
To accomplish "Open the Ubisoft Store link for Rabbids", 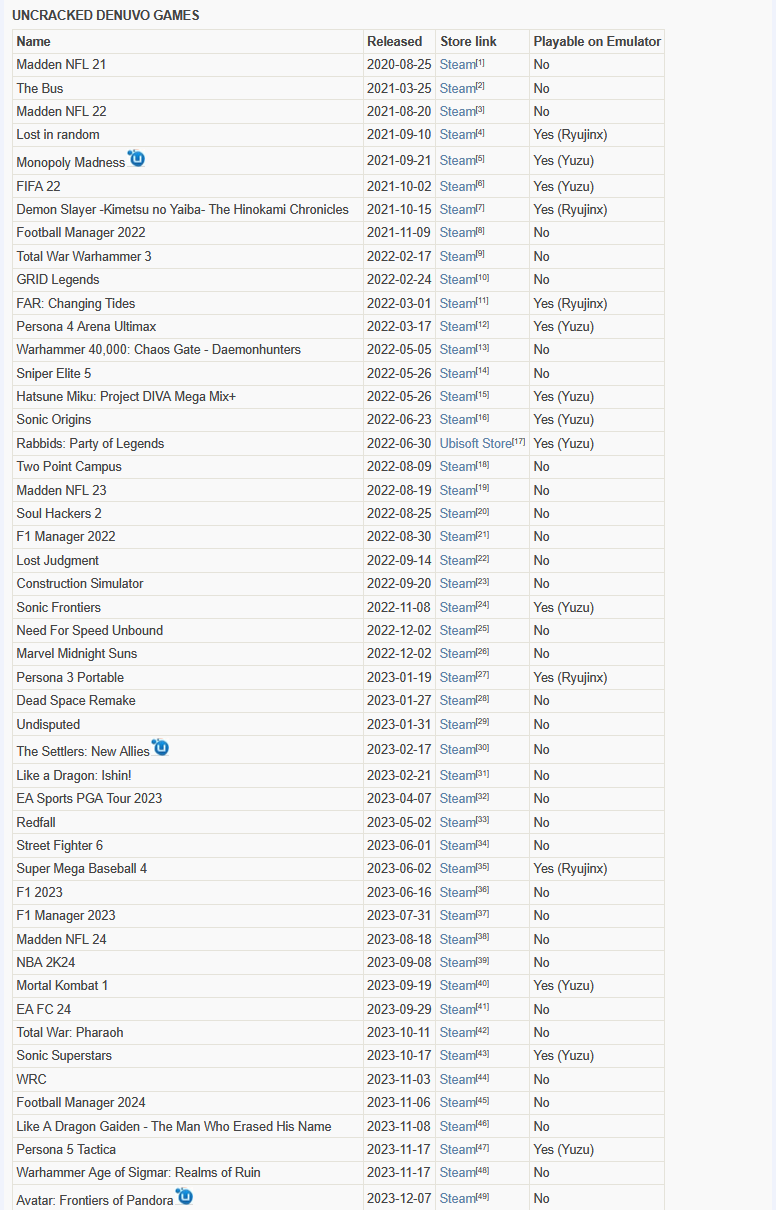I will pyautogui.click(x=476, y=444).
